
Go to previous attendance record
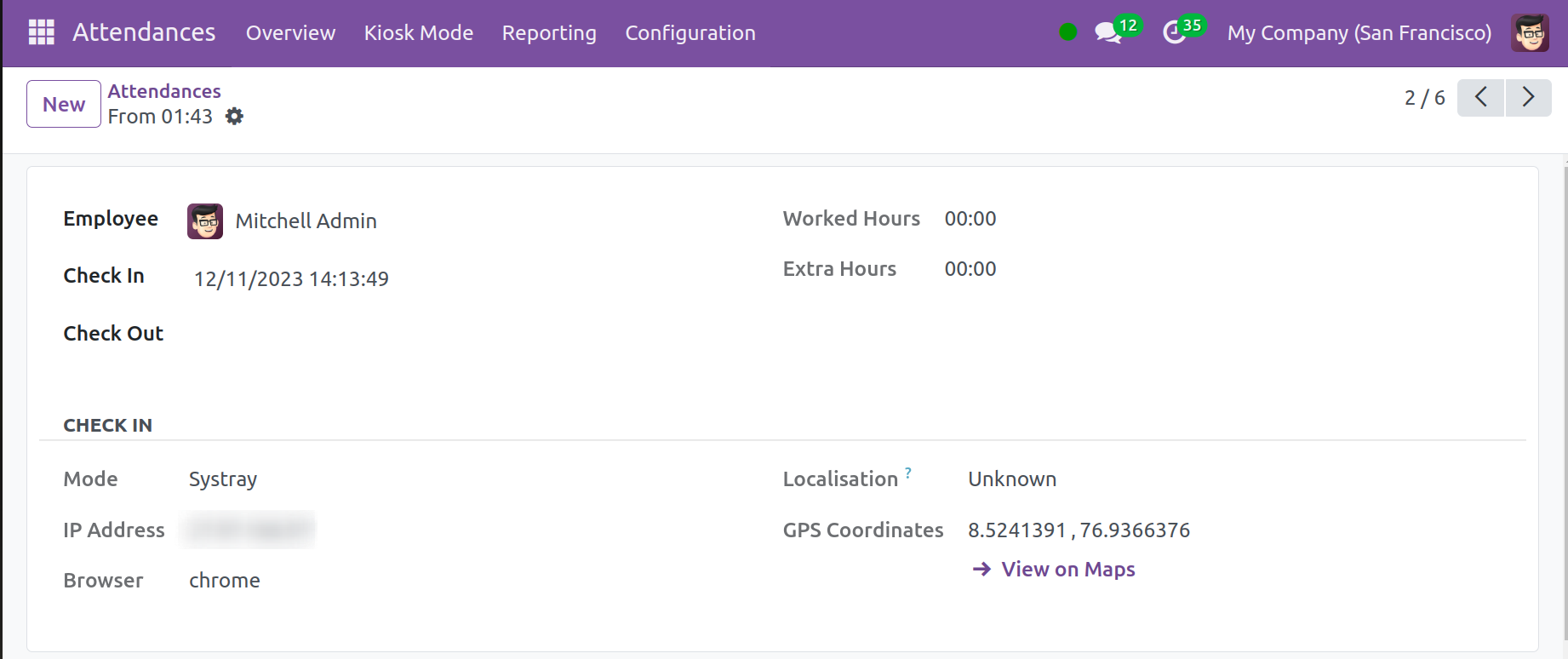click(1480, 98)
